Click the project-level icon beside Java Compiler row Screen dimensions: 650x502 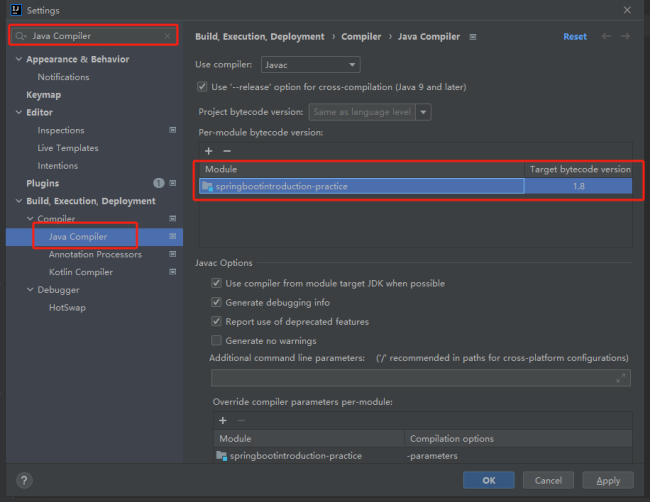point(172,236)
